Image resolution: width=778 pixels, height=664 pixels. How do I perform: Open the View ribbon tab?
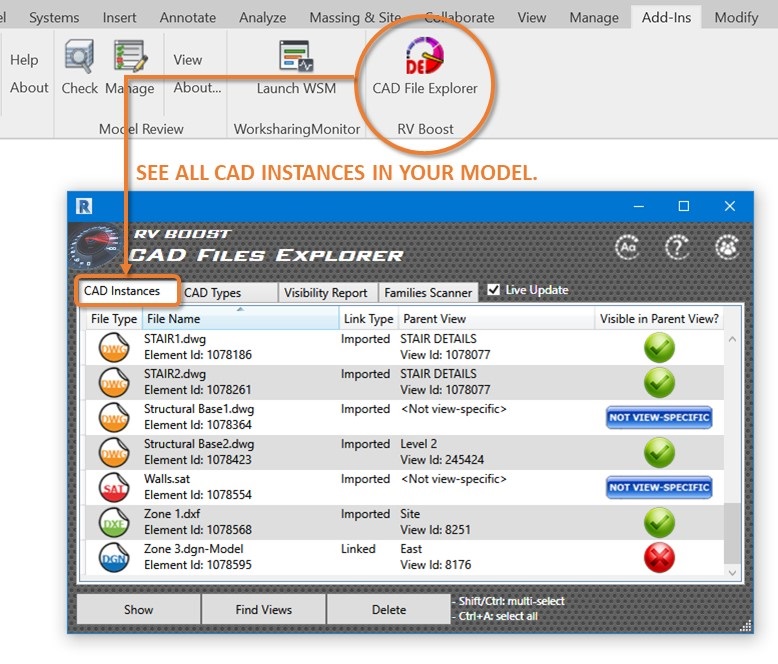pyautogui.click(x=531, y=17)
